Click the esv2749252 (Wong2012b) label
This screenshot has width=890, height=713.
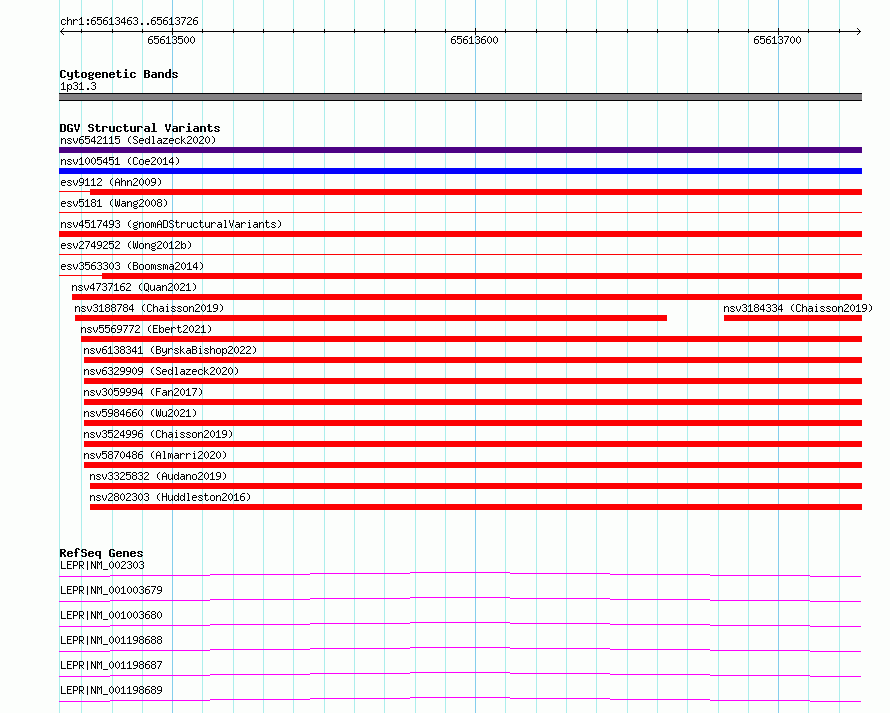point(126,245)
